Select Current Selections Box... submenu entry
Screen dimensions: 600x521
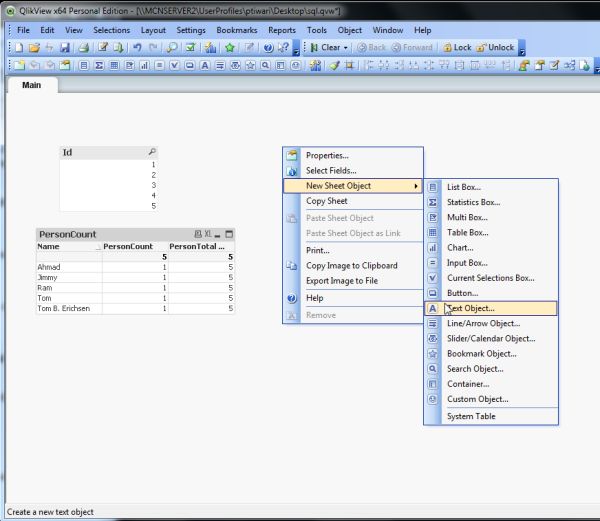point(491,278)
